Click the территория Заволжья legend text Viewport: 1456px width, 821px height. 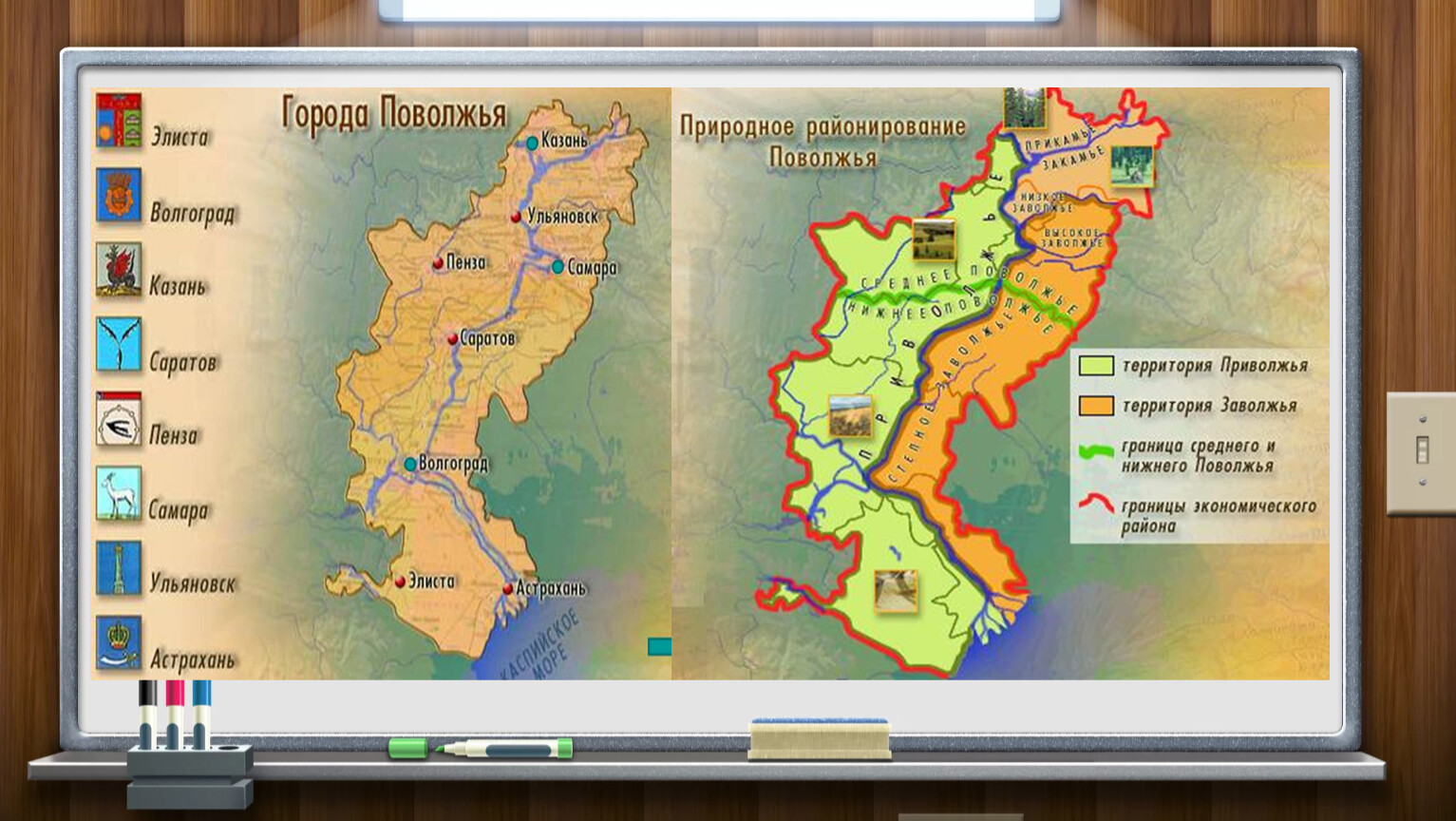(1209, 406)
